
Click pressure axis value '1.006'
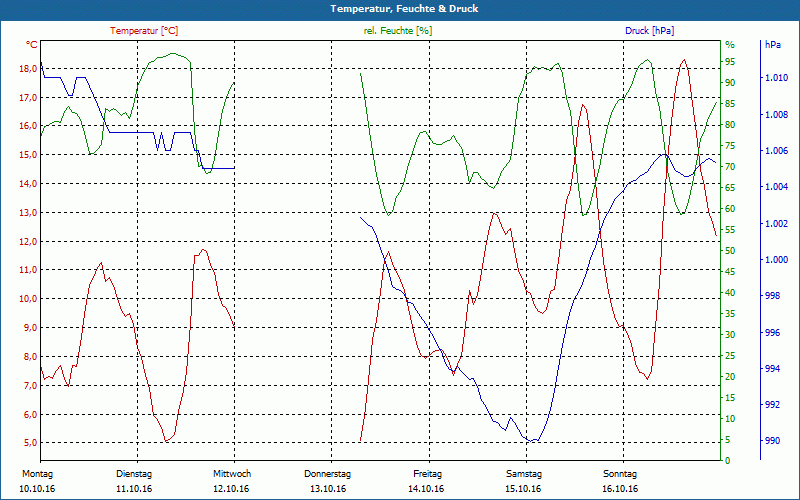[777, 151]
